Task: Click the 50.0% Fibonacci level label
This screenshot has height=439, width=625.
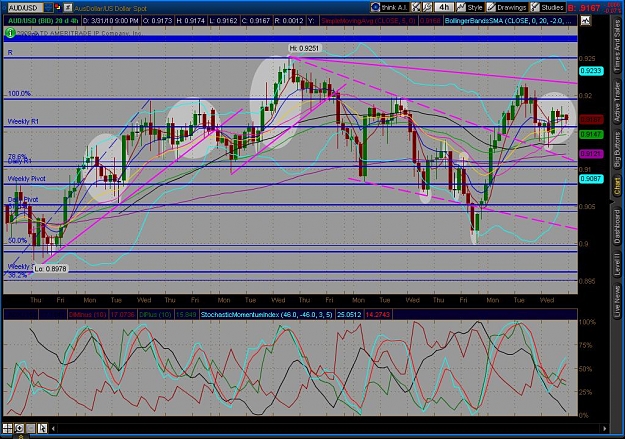Action: (18, 240)
